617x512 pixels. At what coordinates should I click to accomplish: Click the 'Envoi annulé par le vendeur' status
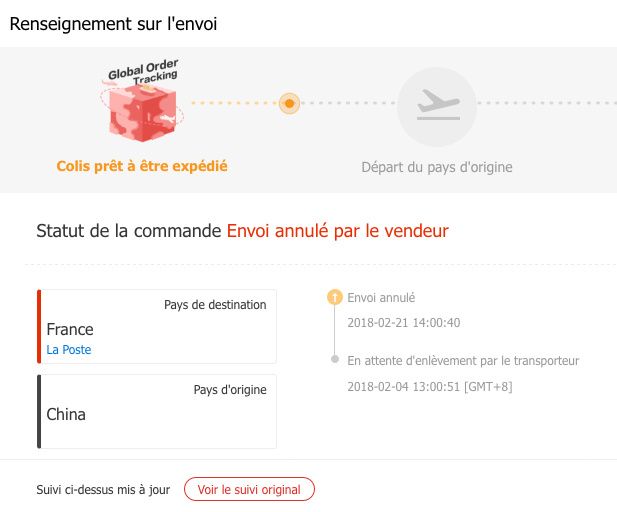(337, 231)
